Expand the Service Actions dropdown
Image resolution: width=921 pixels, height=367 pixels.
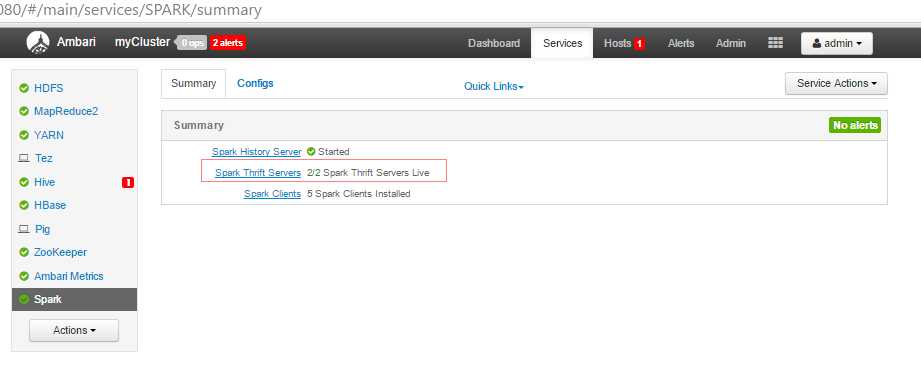pos(836,83)
